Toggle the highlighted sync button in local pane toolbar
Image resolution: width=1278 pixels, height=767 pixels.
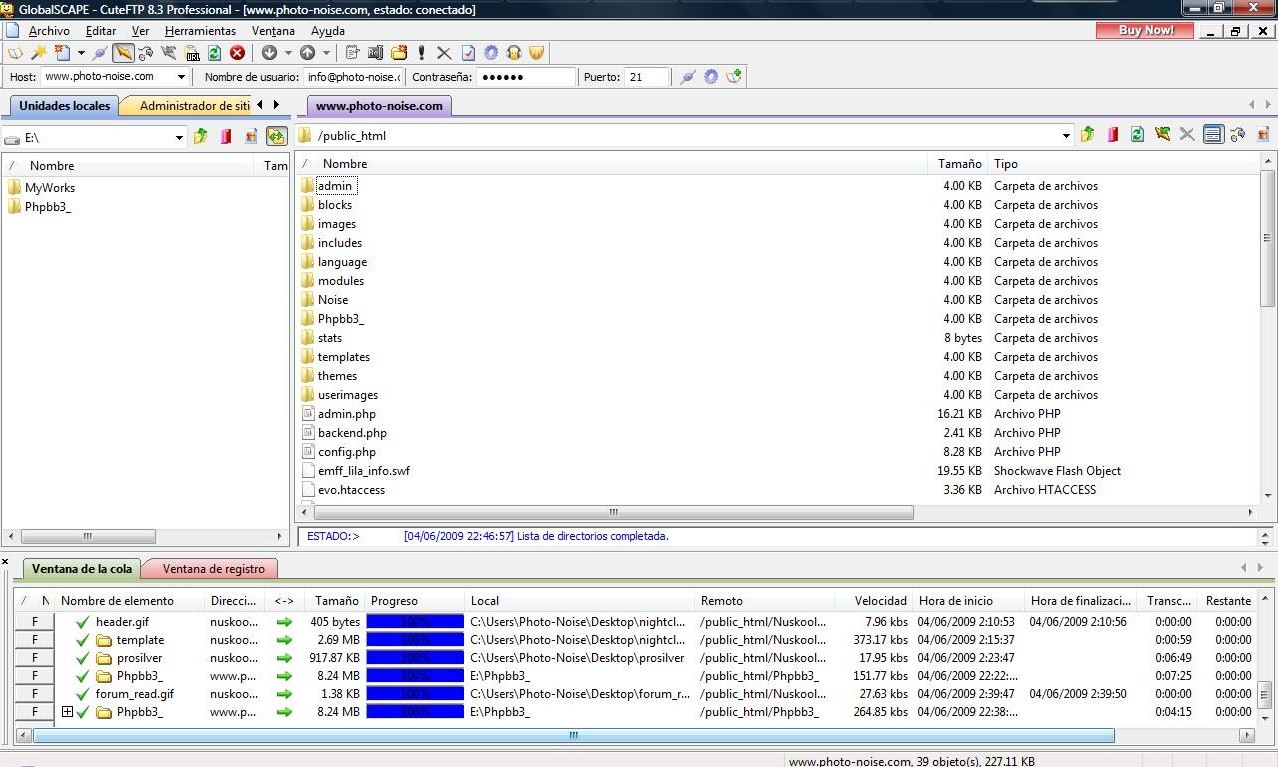tap(277, 137)
